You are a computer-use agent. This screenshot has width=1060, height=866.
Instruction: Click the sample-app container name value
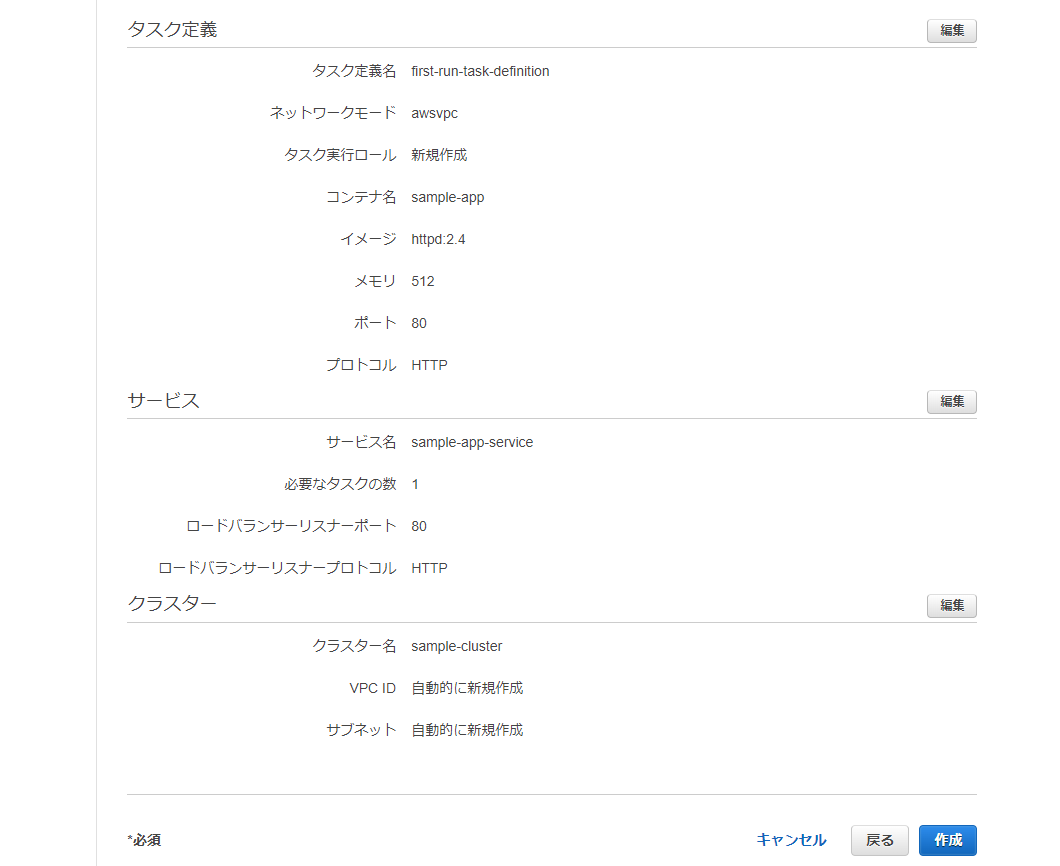[x=448, y=197]
